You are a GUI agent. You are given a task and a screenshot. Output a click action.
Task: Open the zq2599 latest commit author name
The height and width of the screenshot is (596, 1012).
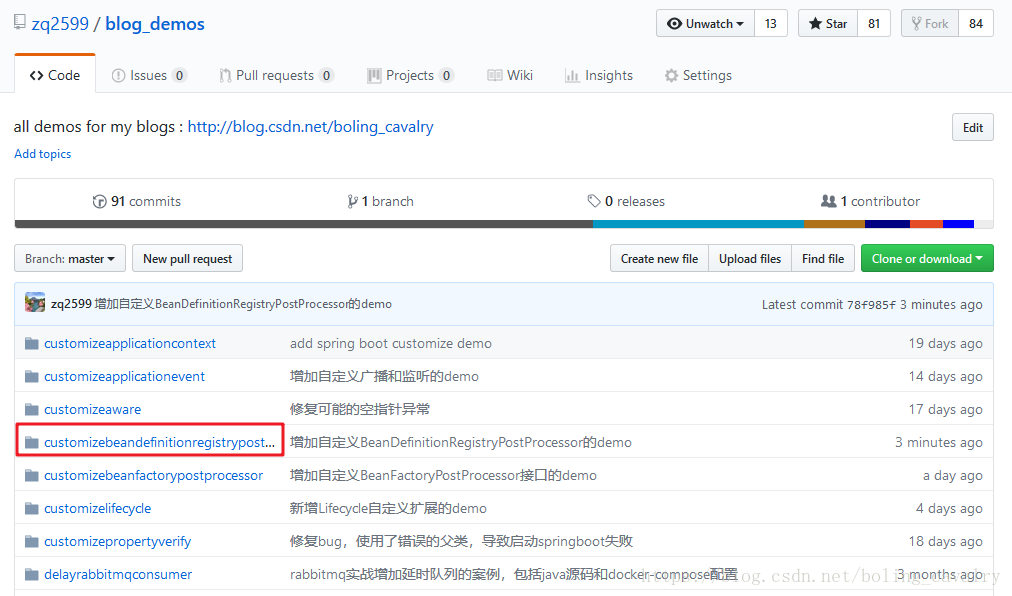tap(71, 303)
